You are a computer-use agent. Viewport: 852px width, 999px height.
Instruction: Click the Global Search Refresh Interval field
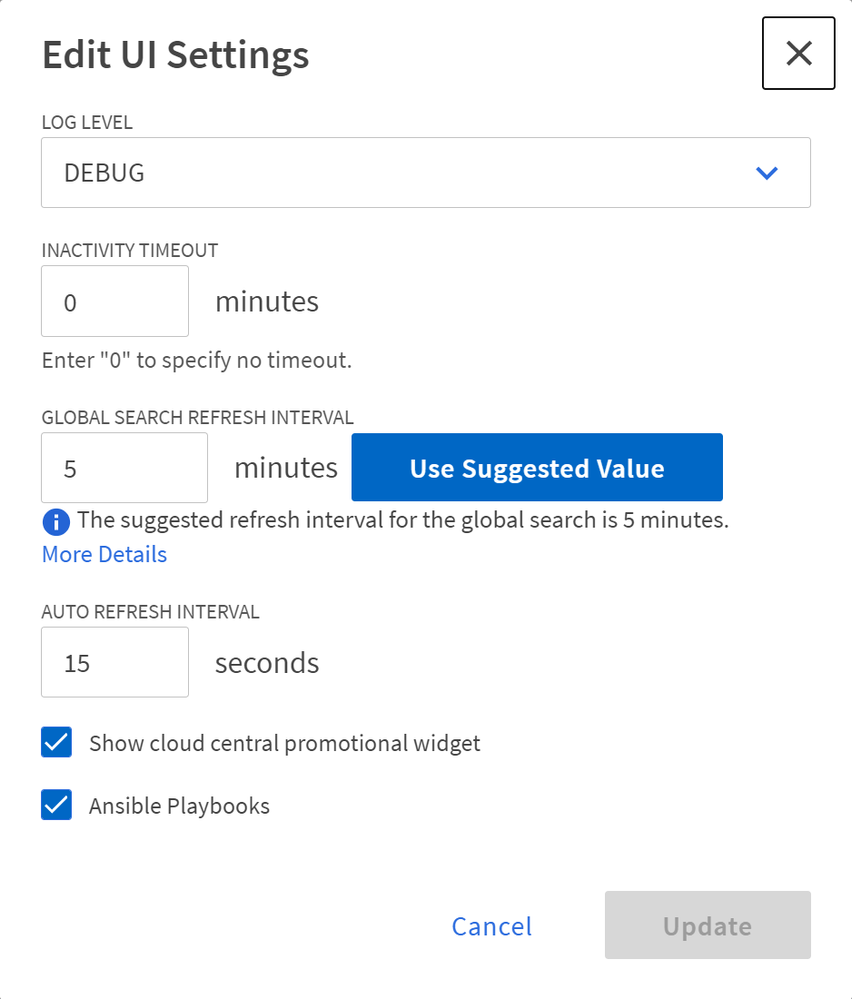pos(124,468)
